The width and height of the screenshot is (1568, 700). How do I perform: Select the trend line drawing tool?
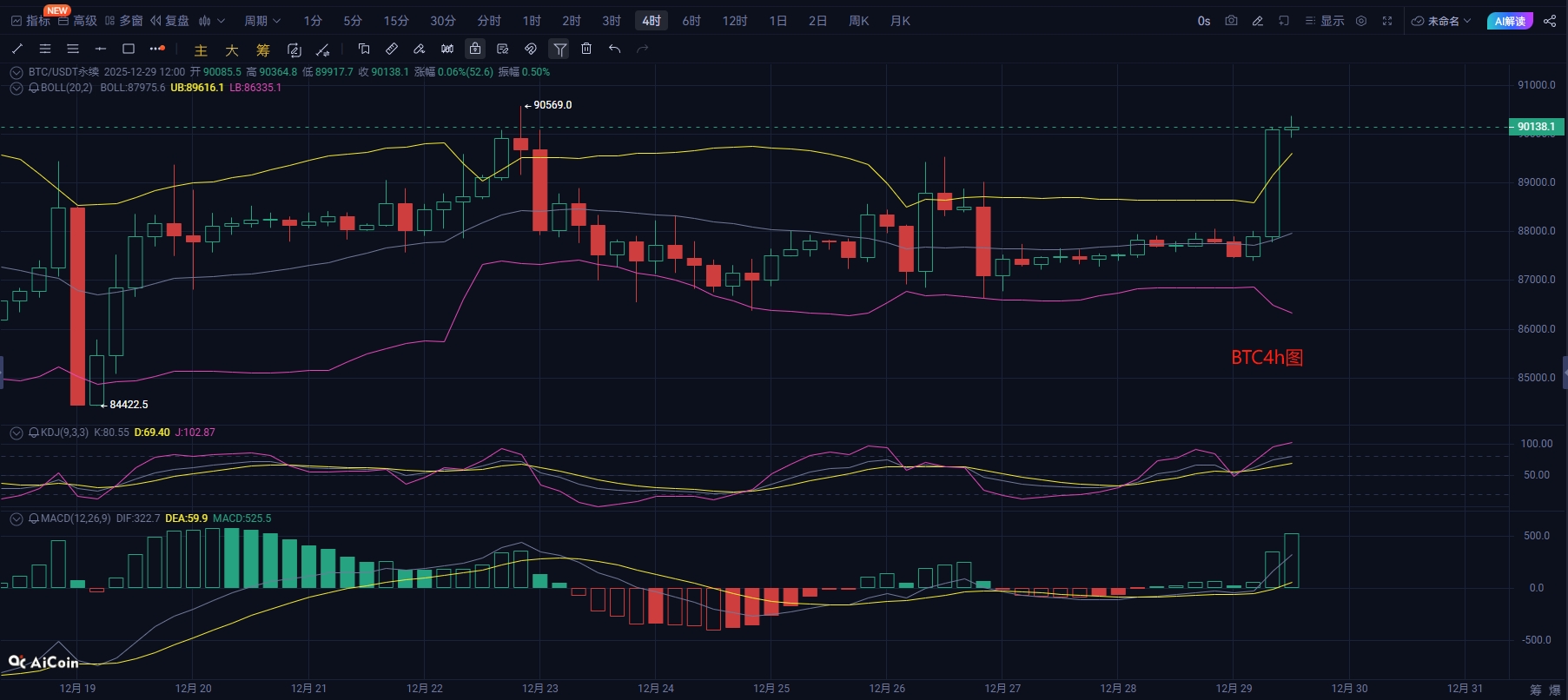pos(17,49)
